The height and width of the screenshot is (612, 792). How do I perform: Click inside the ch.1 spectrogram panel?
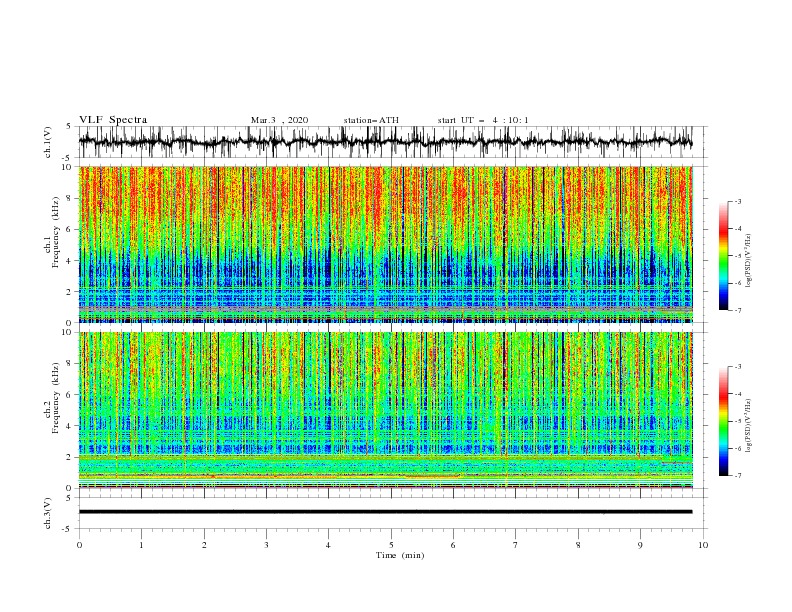(385, 244)
